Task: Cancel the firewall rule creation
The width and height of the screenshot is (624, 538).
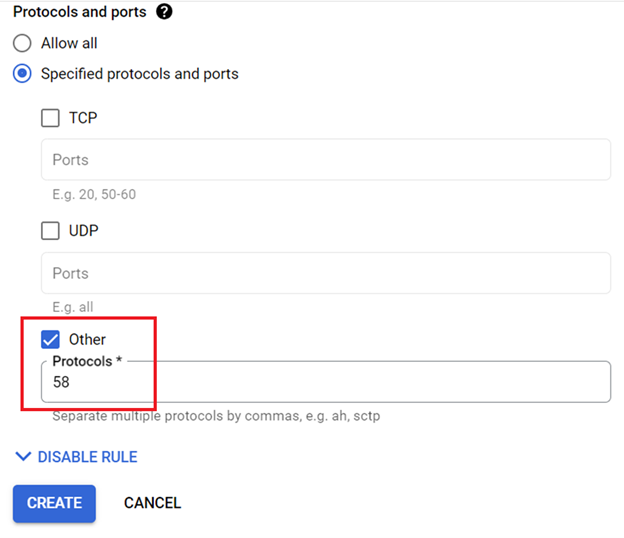Action: [x=152, y=503]
